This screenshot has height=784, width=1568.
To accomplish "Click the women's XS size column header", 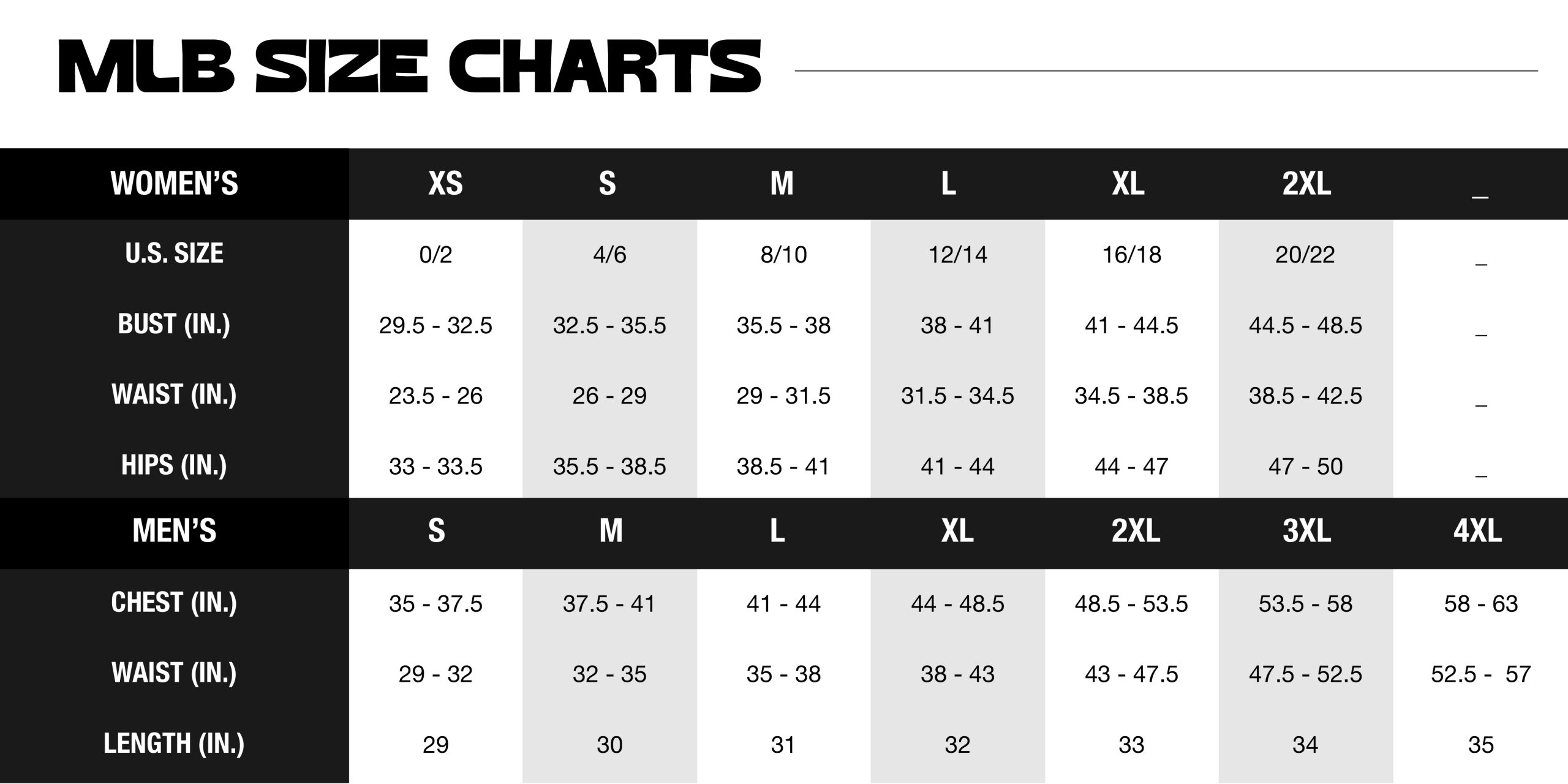I will [x=445, y=183].
